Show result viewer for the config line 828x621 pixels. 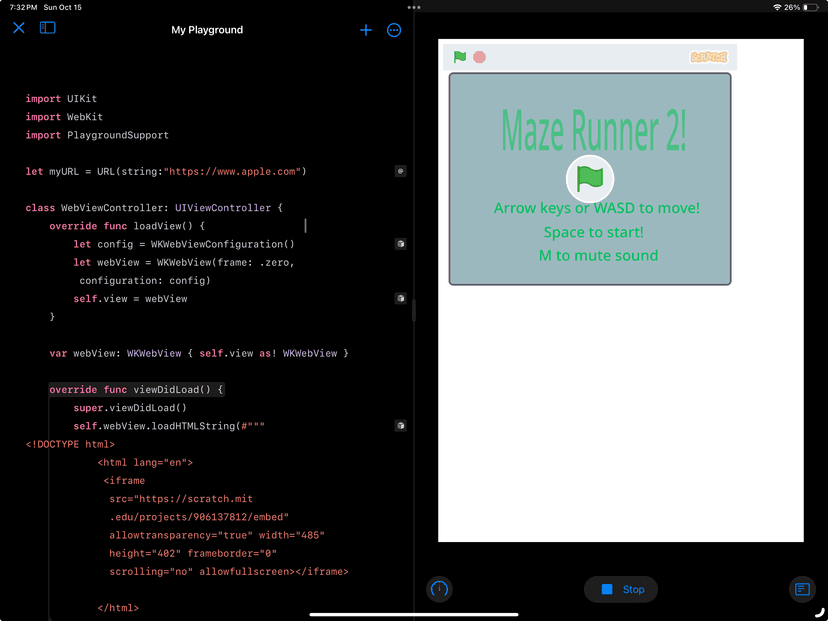tap(400, 244)
